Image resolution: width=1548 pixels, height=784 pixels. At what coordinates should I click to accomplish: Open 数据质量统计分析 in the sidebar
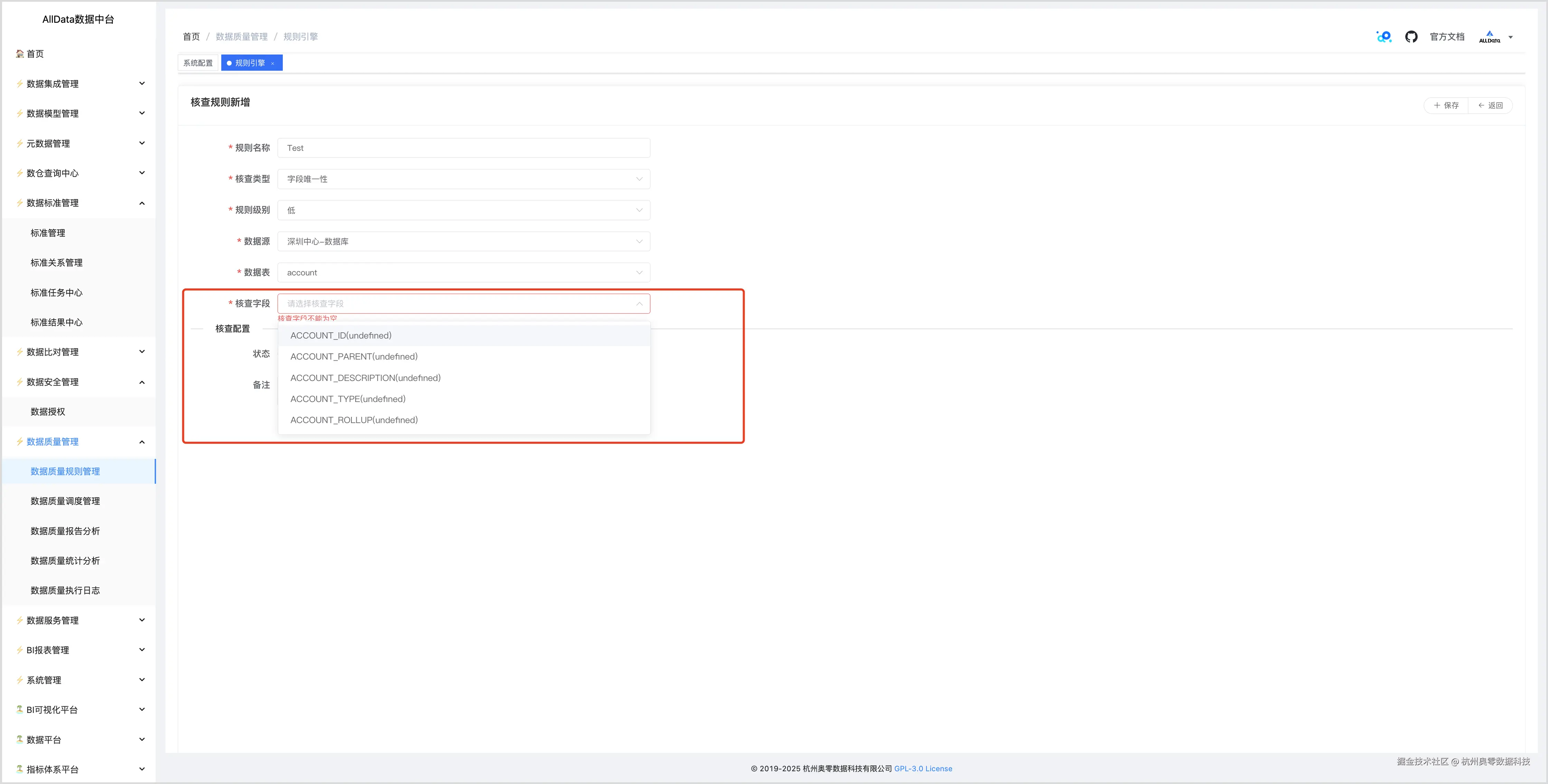click(x=78, y=561)
